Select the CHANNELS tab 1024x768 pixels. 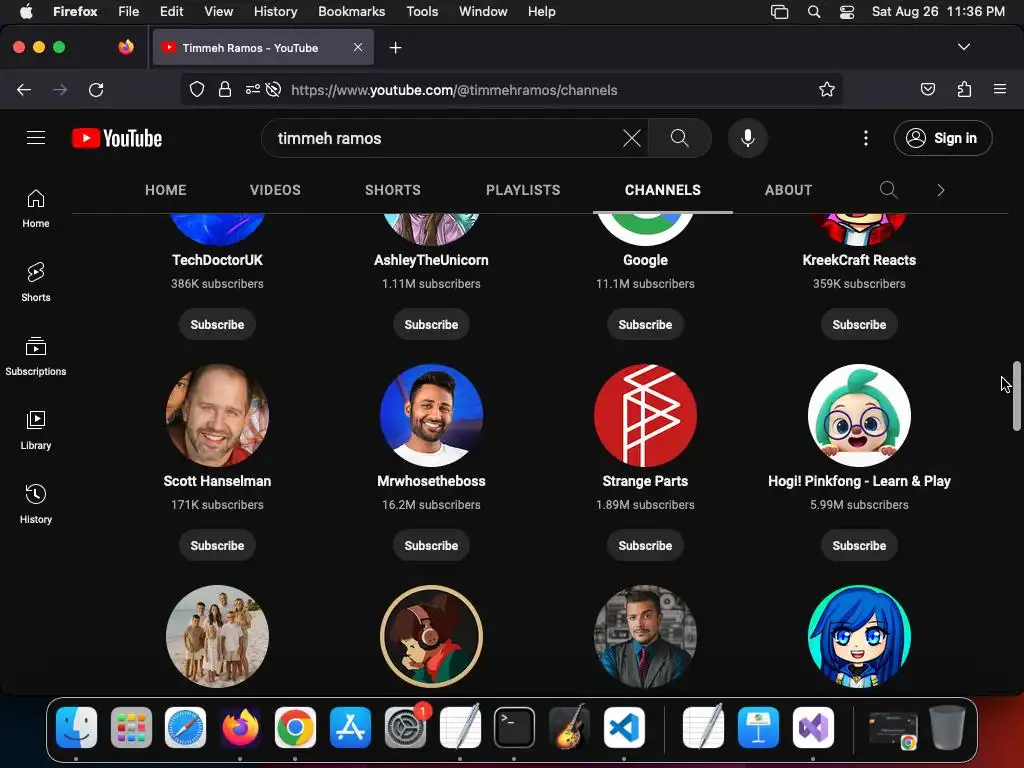click(x=662, y=190)
